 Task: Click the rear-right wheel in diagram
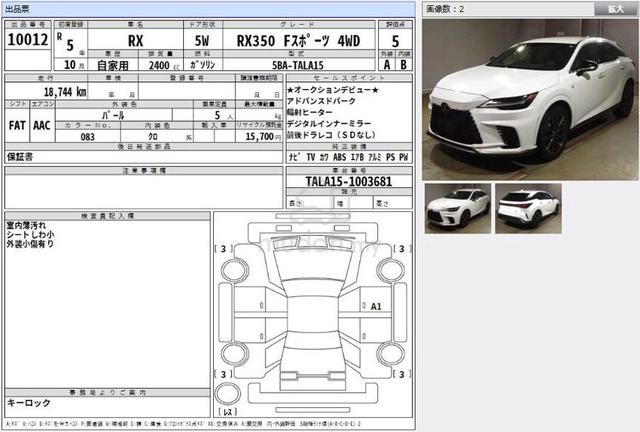391,354
